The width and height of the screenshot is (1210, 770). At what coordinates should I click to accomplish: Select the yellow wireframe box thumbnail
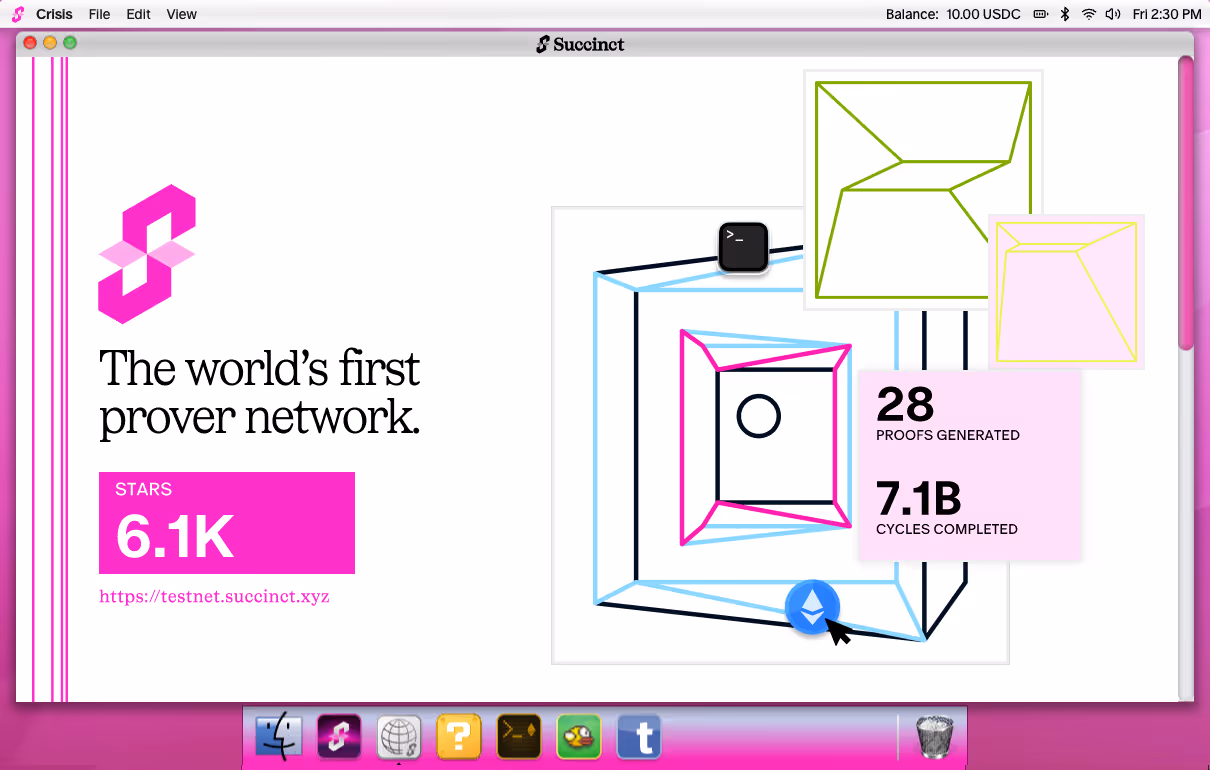[x=1066, y=291]
